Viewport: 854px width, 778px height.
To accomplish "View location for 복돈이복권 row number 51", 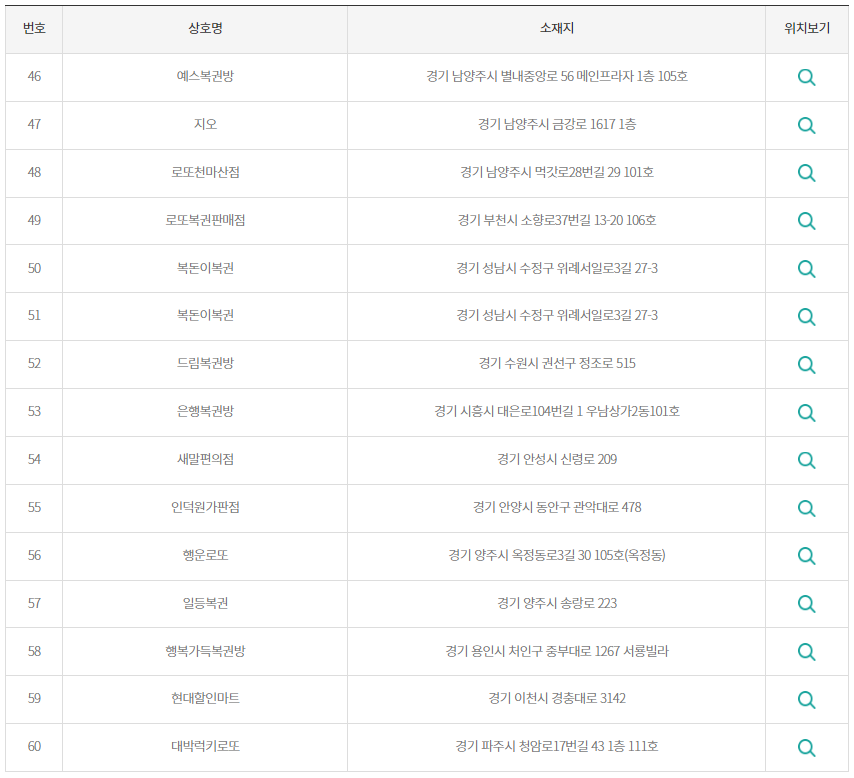I will [x=806, y=317].
